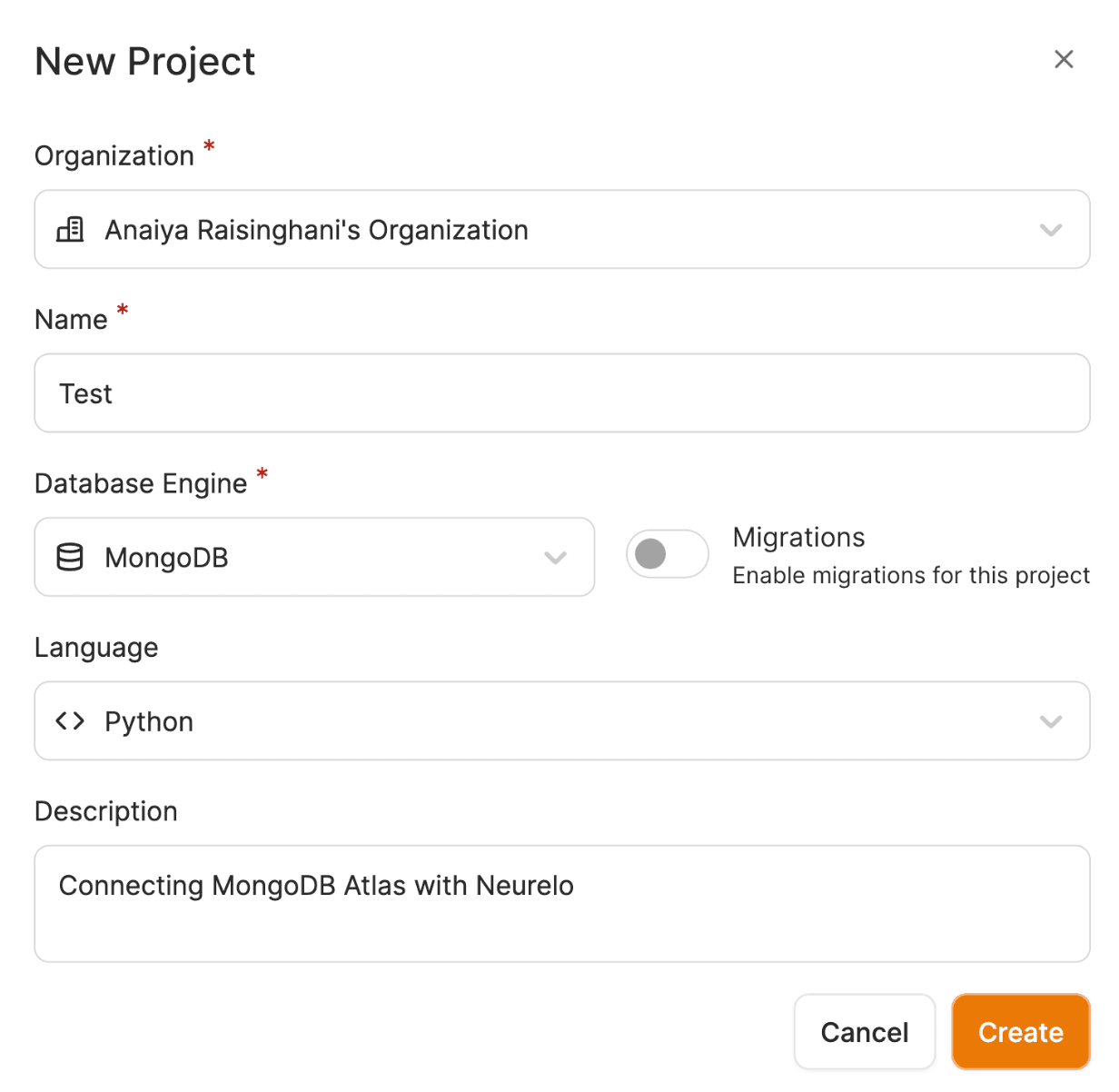This screenshot has width=1119, height=1092.
Task: Click the code brackets icon beside Python
Action: click(70, 721)
